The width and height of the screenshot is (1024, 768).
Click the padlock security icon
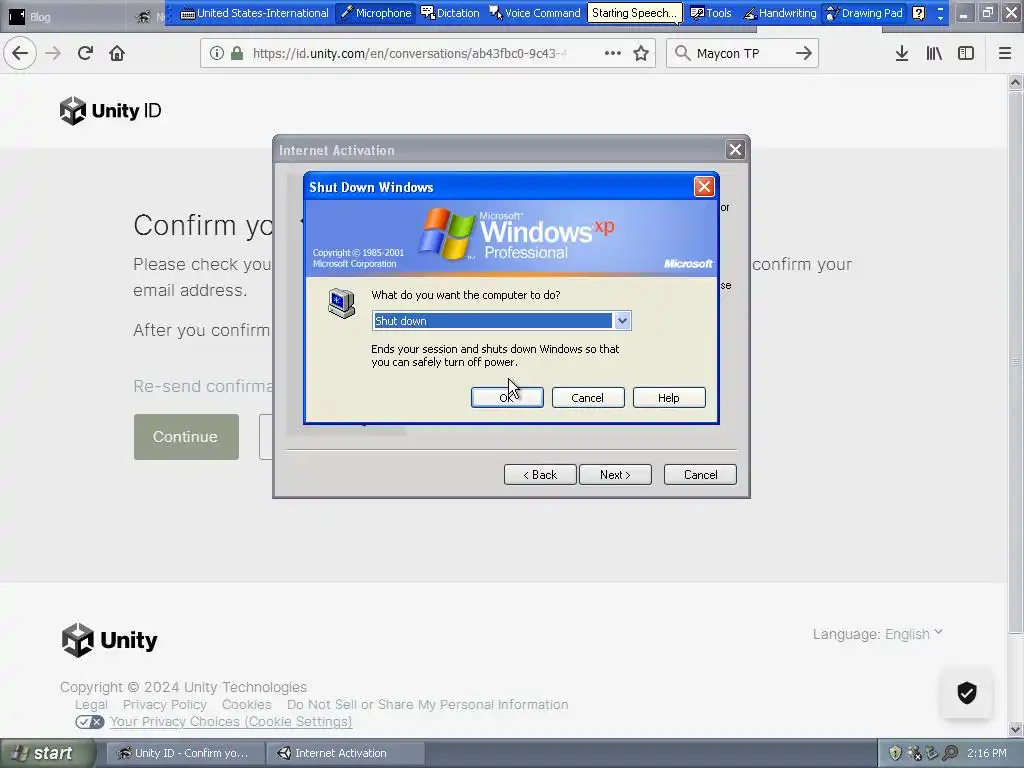pyautogui.click(x=237, y=53)
